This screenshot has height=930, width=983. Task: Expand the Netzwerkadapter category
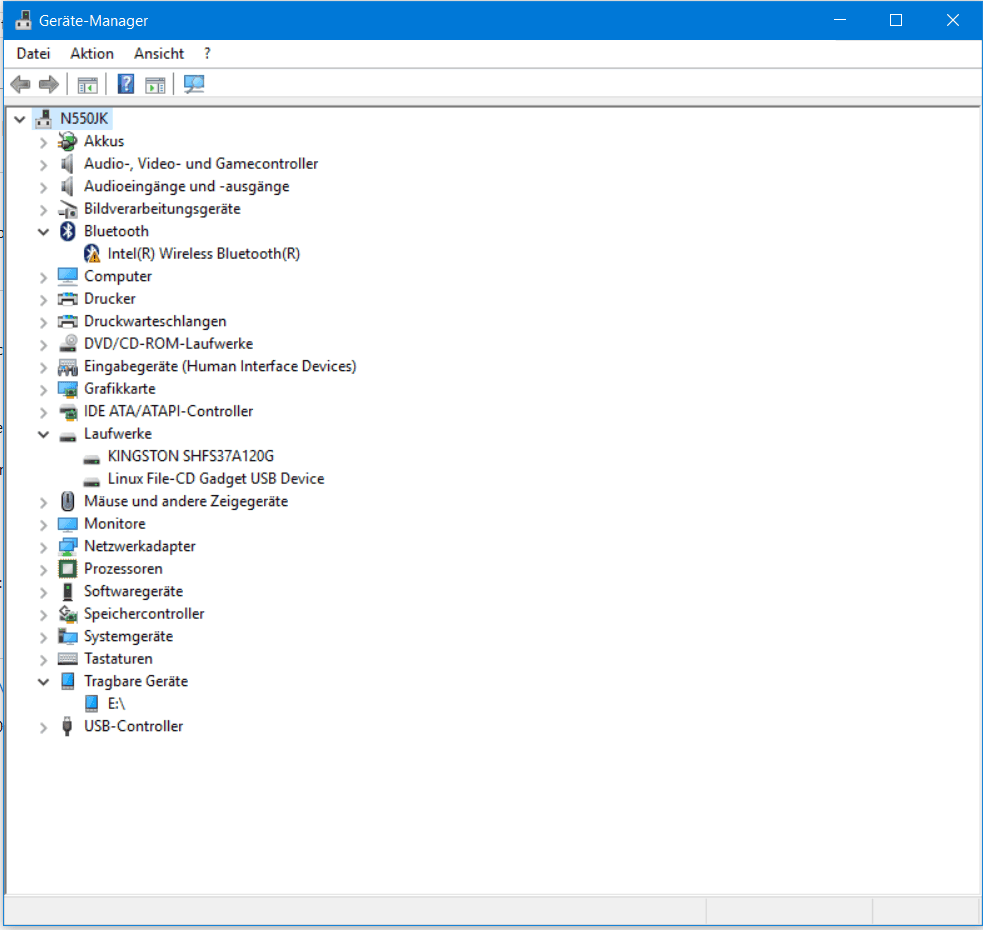pyautogui.click(x=43, y=547)
